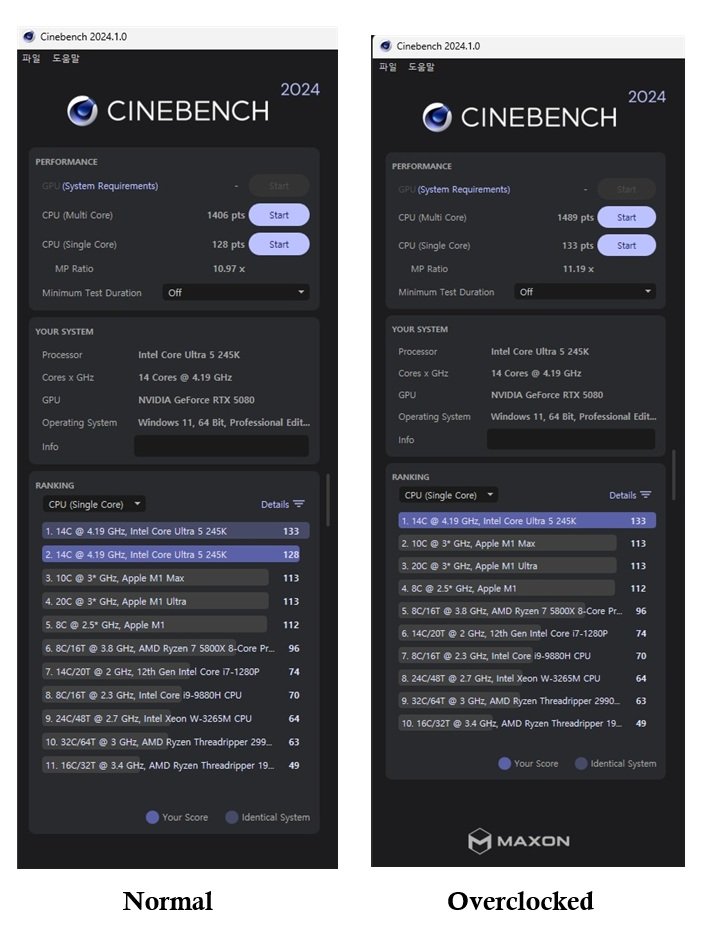
Task: Click Details filter icon in Overclocked window
Action: tap(646, 495)
